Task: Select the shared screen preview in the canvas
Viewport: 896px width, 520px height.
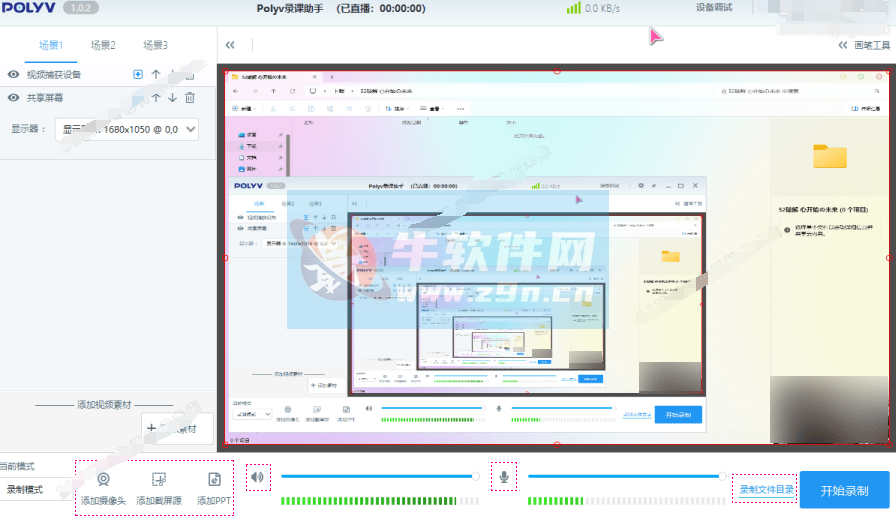Action: [557, 258]
